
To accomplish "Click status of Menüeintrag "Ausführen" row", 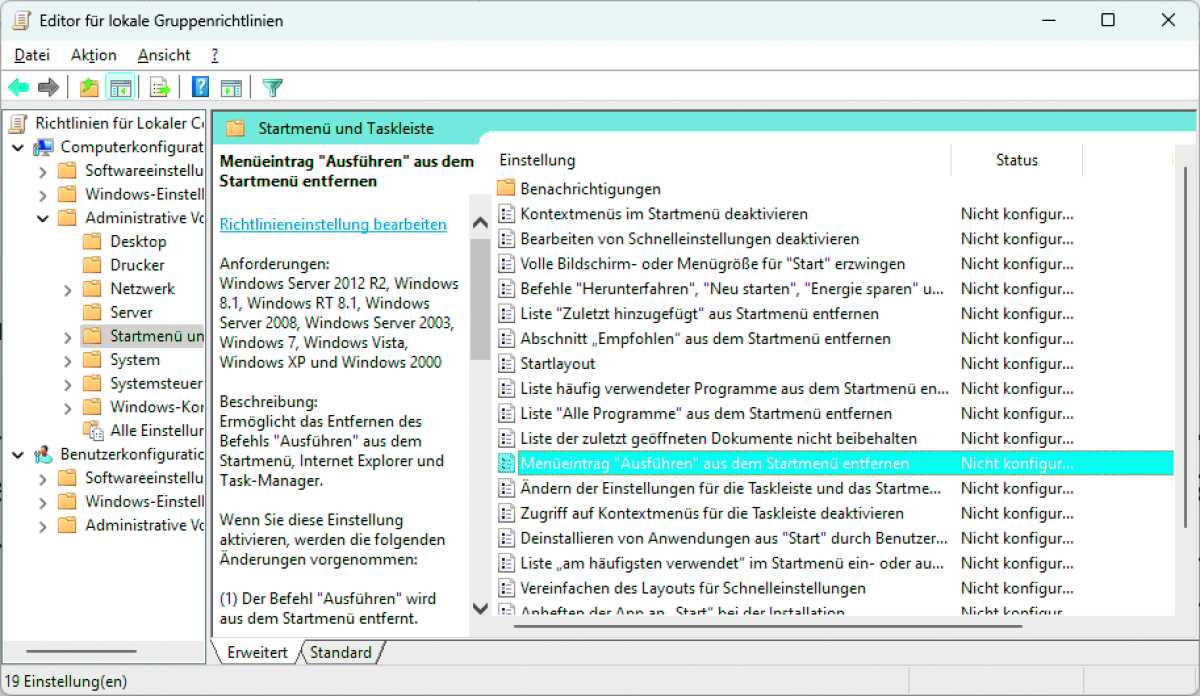I will 1017,463.
